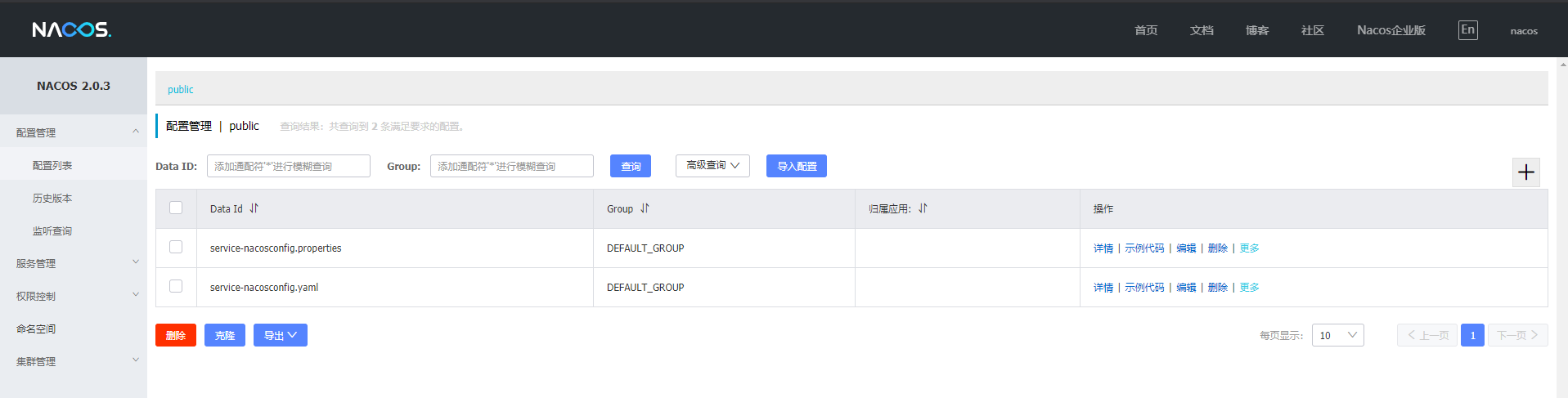This screenshot has height=398, width=1568.
Task: Open 历史版本 in the sidebar
Action: 52,199
